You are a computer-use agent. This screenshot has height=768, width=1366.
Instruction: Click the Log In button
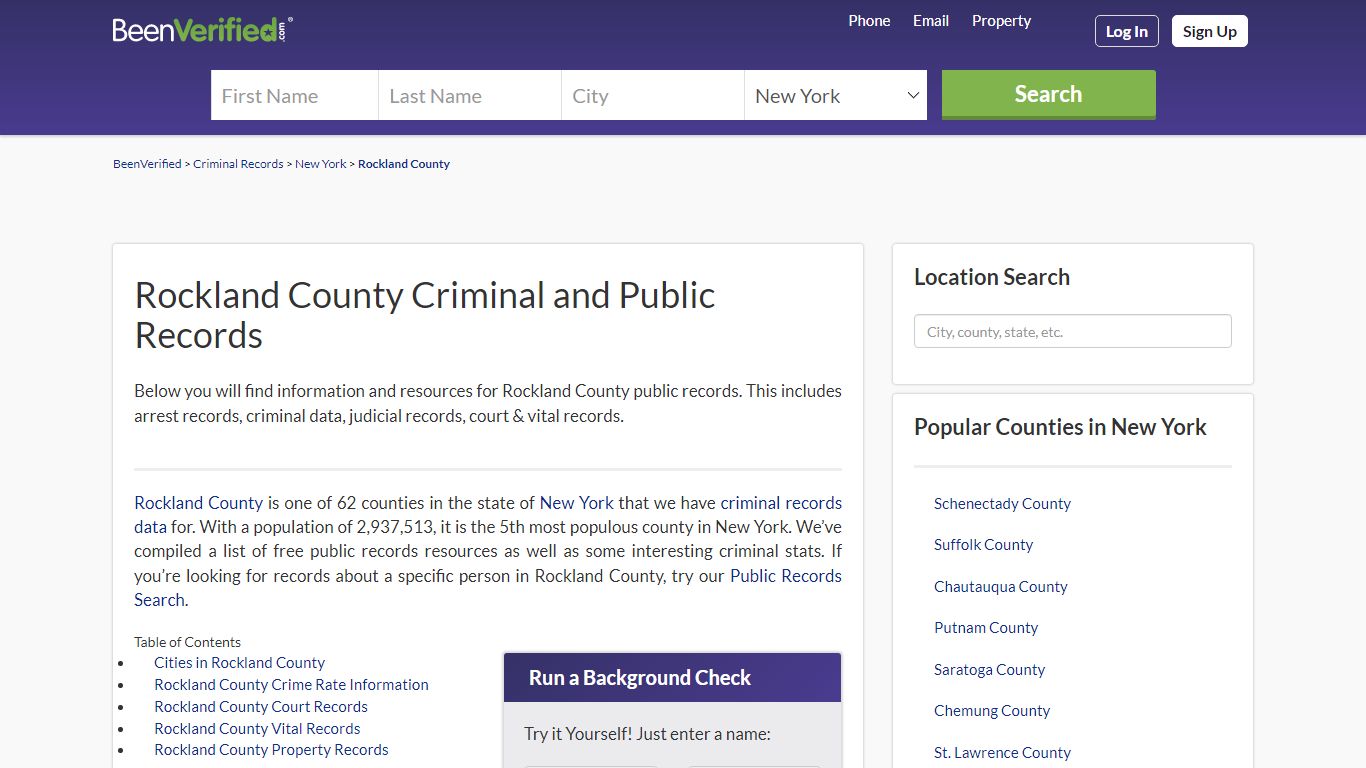1127,31
